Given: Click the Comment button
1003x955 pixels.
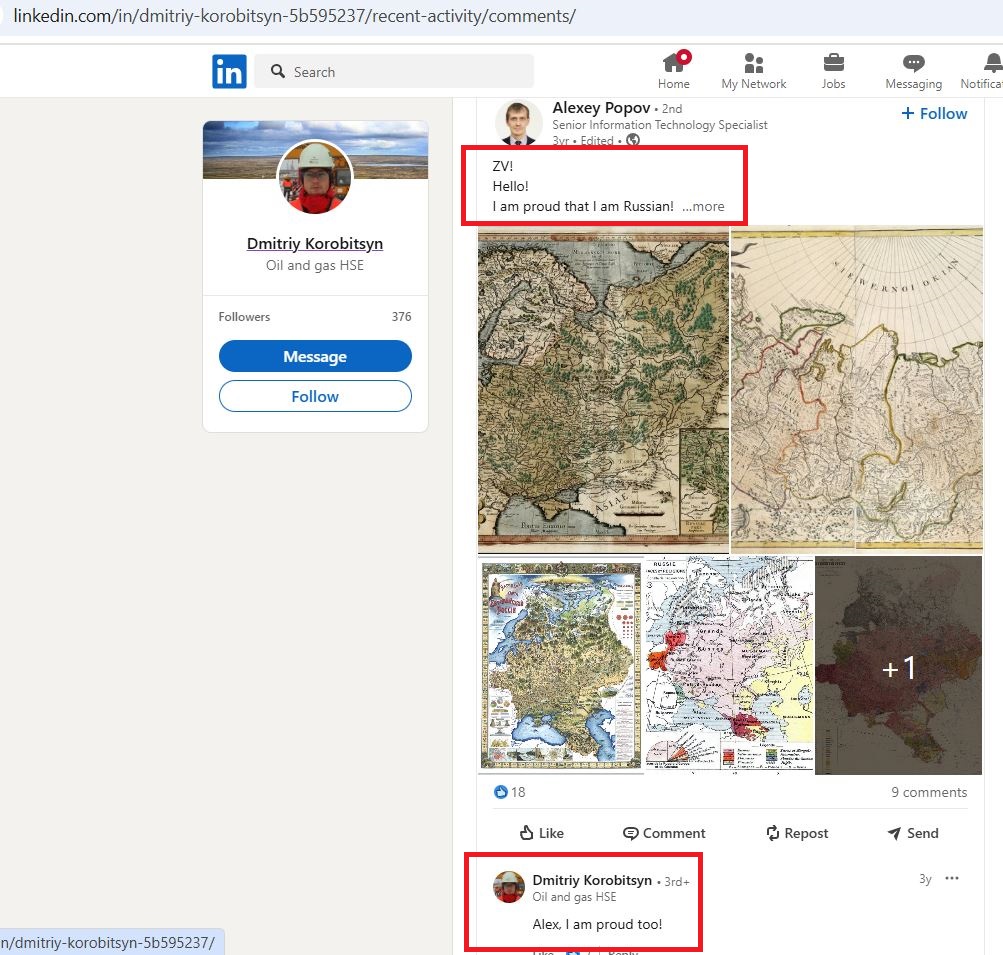Looking at the screenshot, I should pos(664,833).
